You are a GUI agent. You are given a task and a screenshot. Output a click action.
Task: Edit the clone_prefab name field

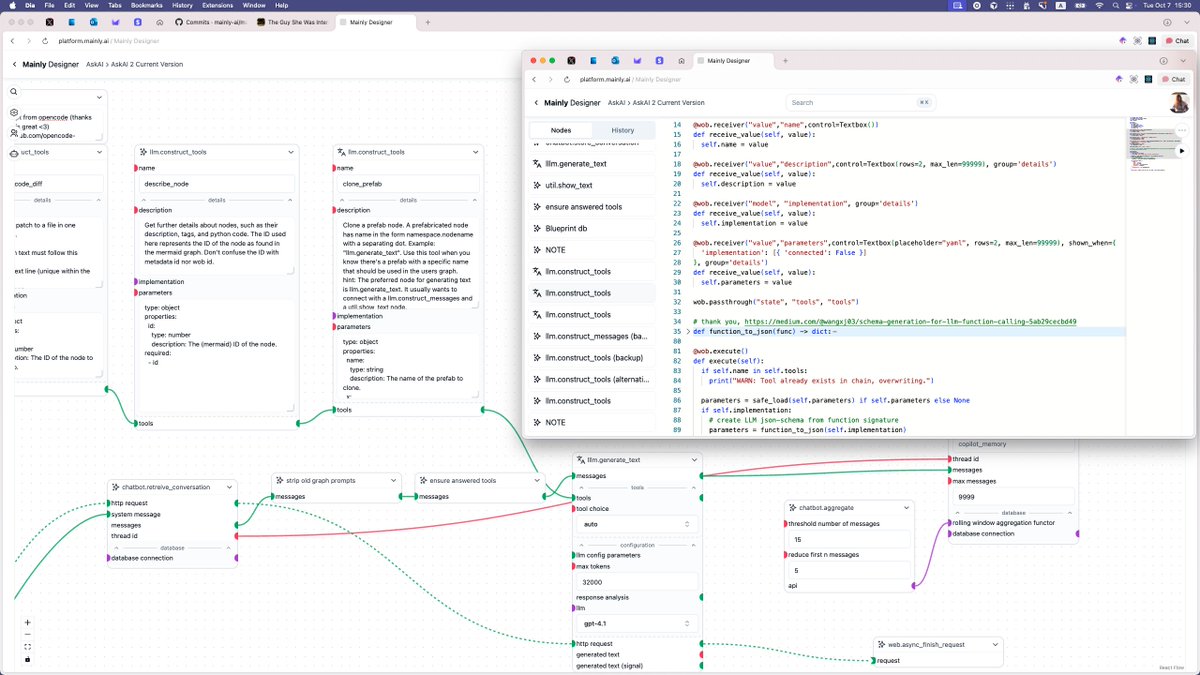pos(410,184)
